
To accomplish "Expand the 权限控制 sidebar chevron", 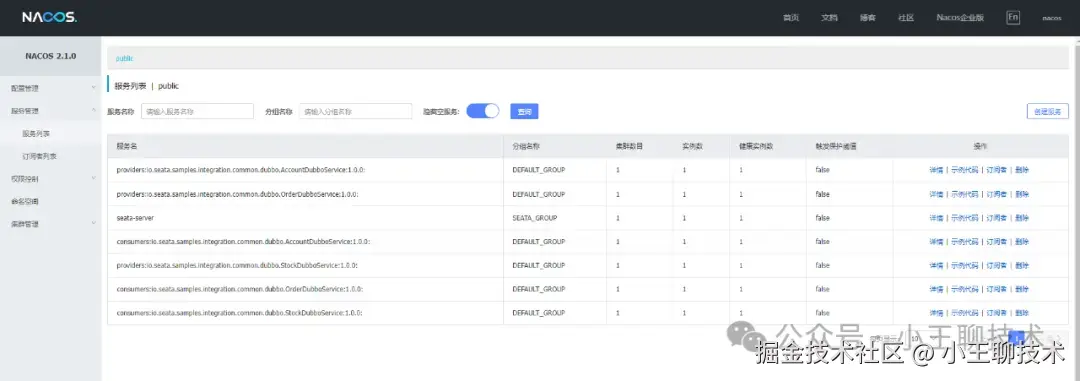I will (94, 178).
